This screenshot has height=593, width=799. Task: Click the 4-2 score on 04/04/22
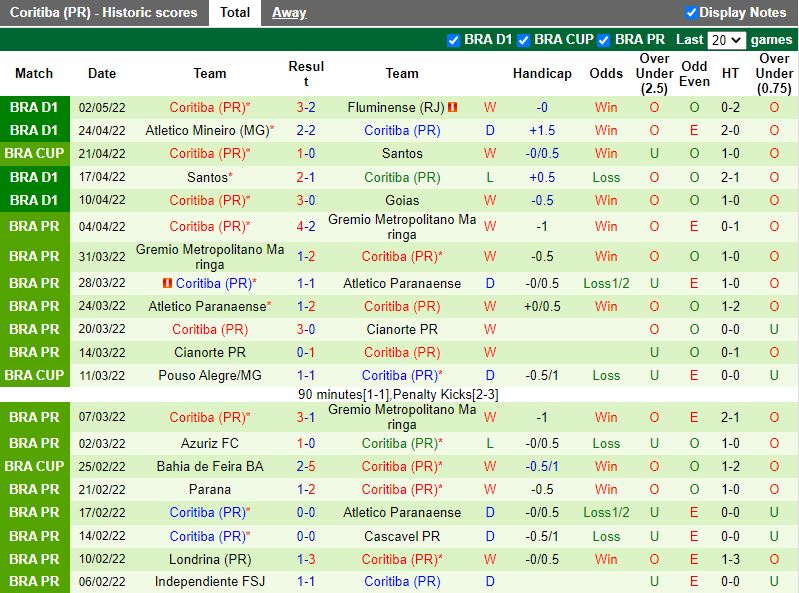pos(306,226)
